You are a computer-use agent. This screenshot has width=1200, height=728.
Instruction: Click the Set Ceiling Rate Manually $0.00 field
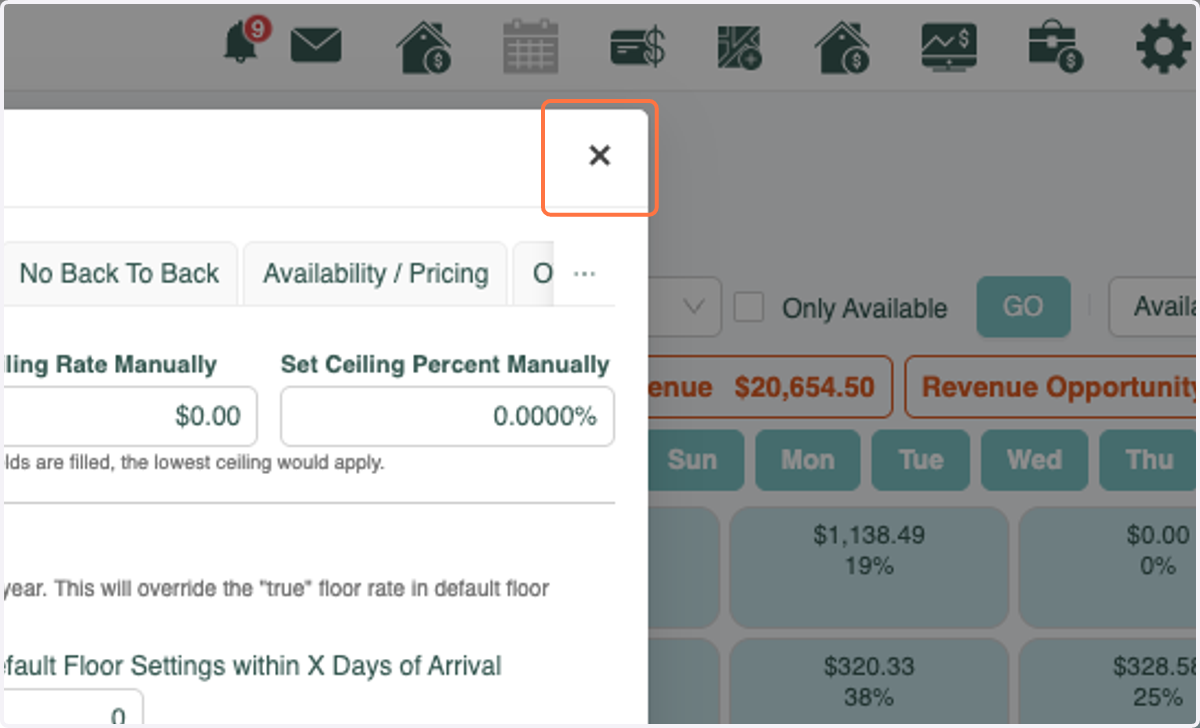[129, 416]
